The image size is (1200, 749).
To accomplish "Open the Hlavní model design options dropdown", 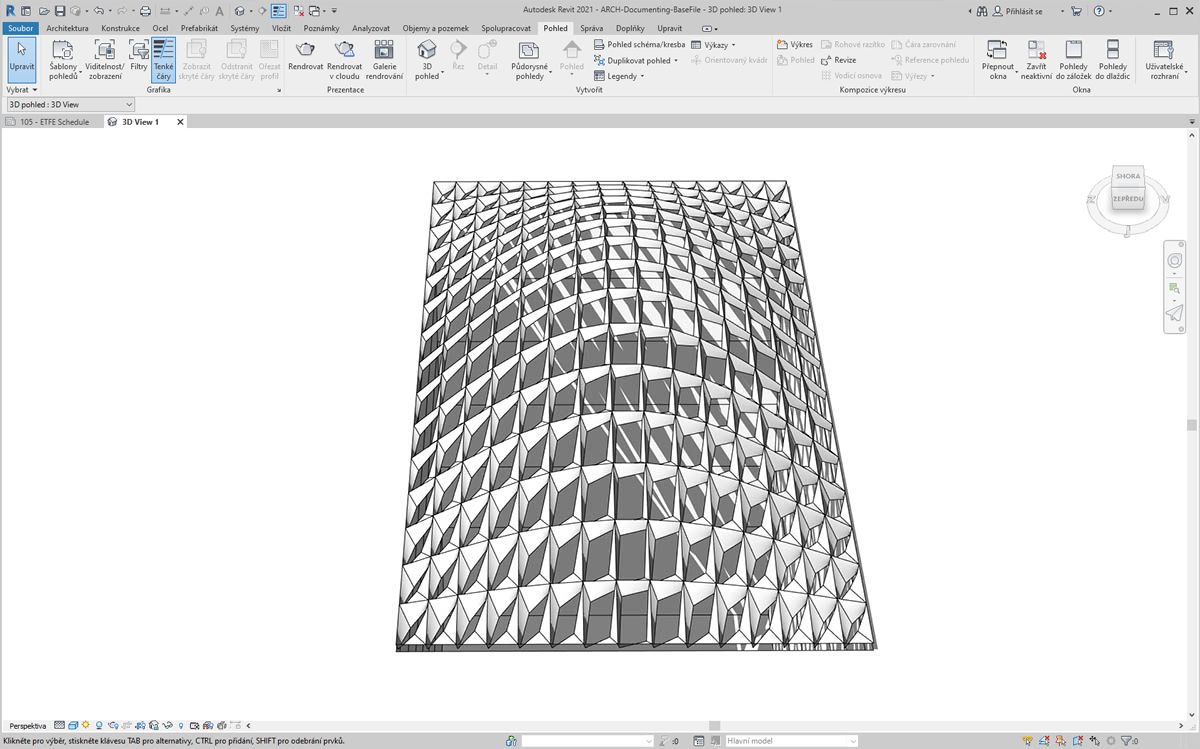I will coord(790,741).
